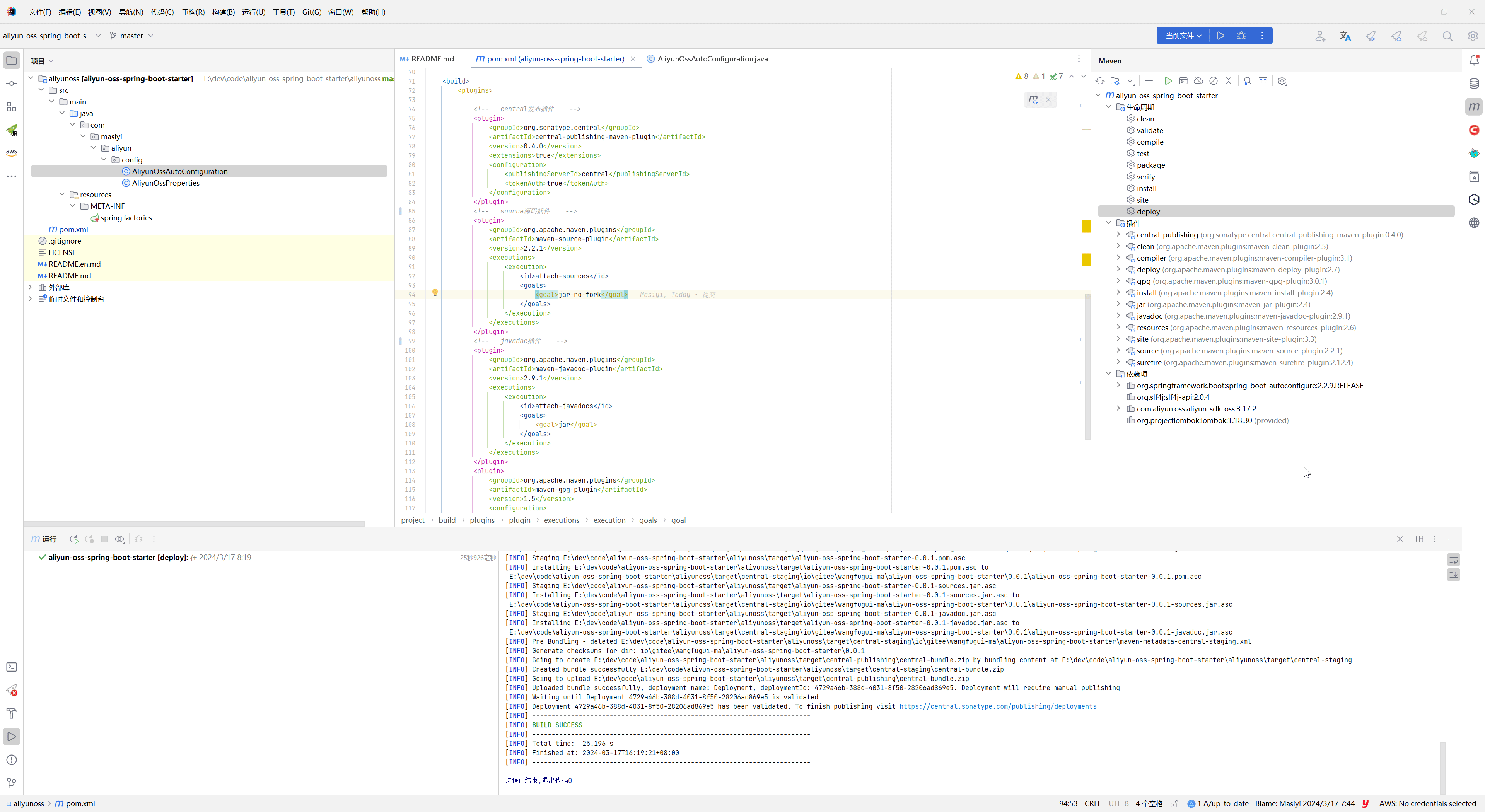Viewport: 1485px width, 812px height.
Task: Select AliyunOssProperties in project tree
Action: 166,183
